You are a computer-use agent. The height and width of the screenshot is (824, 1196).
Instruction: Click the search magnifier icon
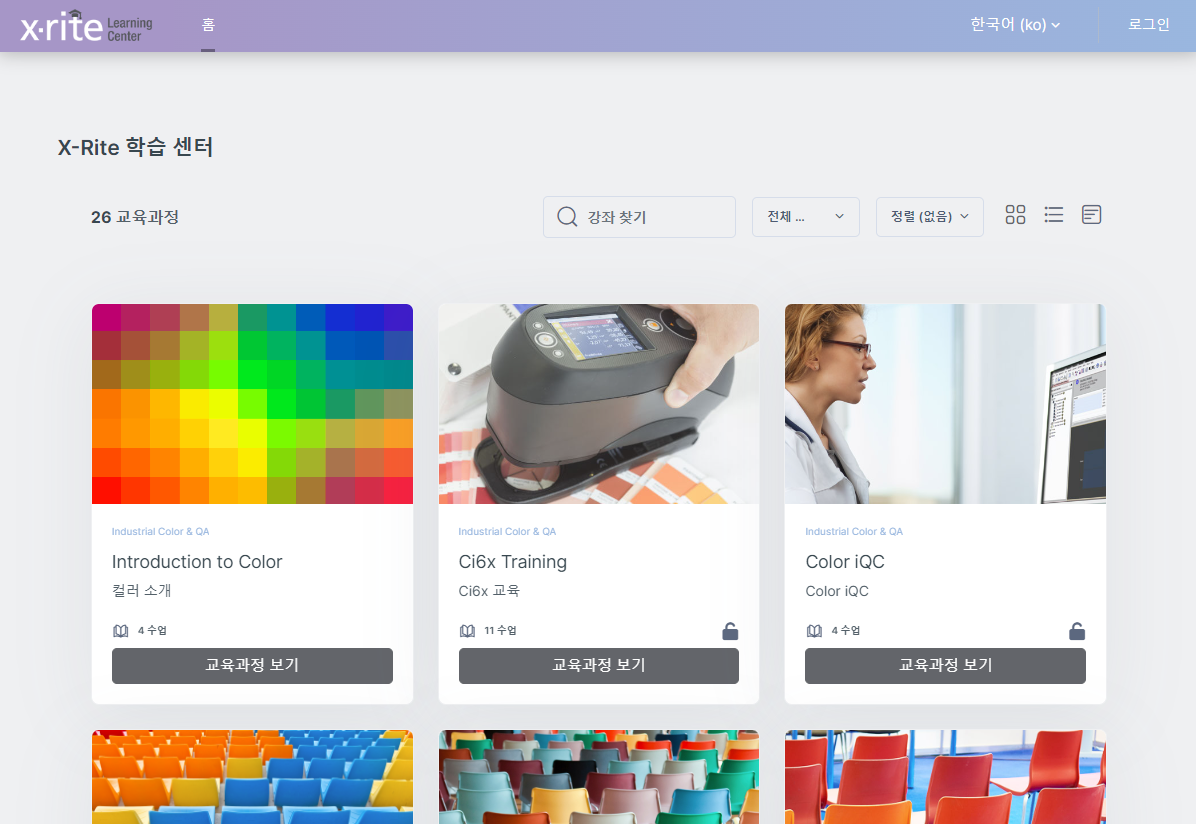[567, 217]
